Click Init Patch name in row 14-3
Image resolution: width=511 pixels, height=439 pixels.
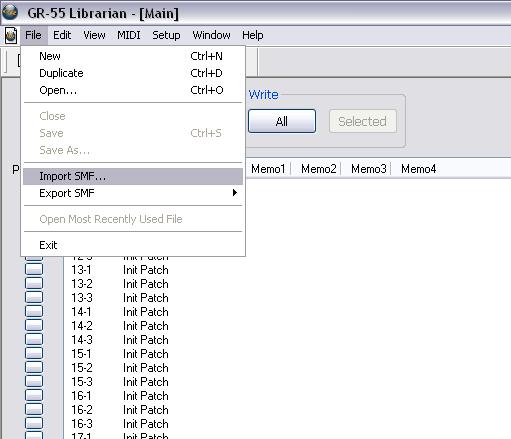[x=146, y=340]
